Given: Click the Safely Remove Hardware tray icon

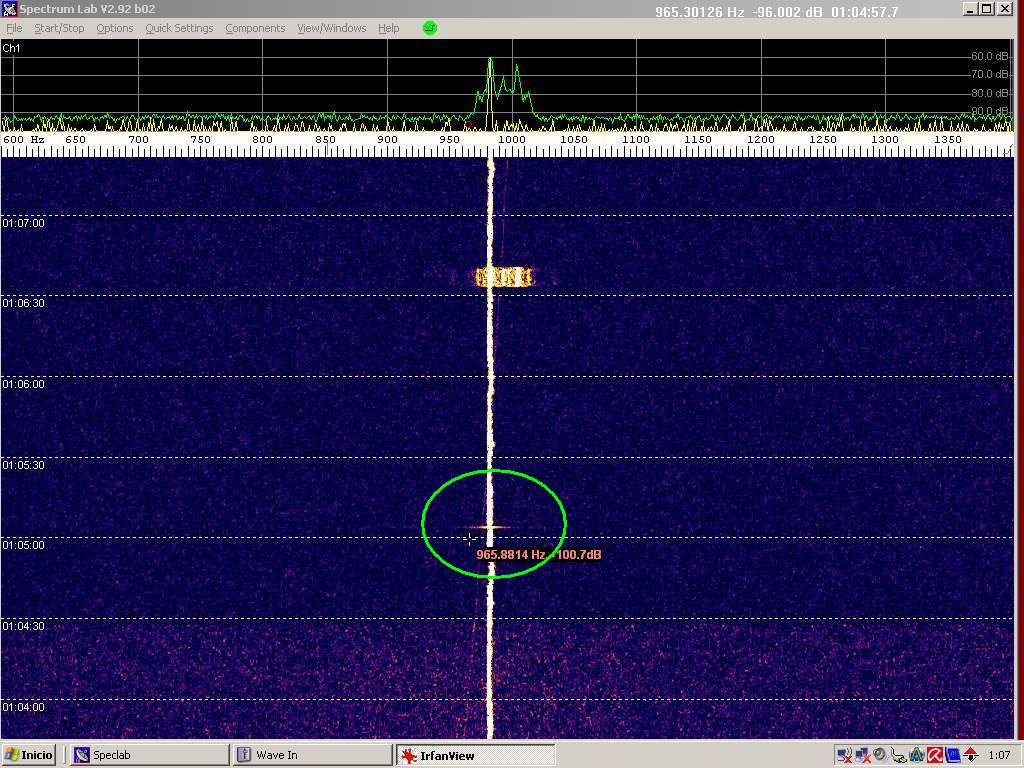Looking at the screenshot, I should click(x=899, y=755).
